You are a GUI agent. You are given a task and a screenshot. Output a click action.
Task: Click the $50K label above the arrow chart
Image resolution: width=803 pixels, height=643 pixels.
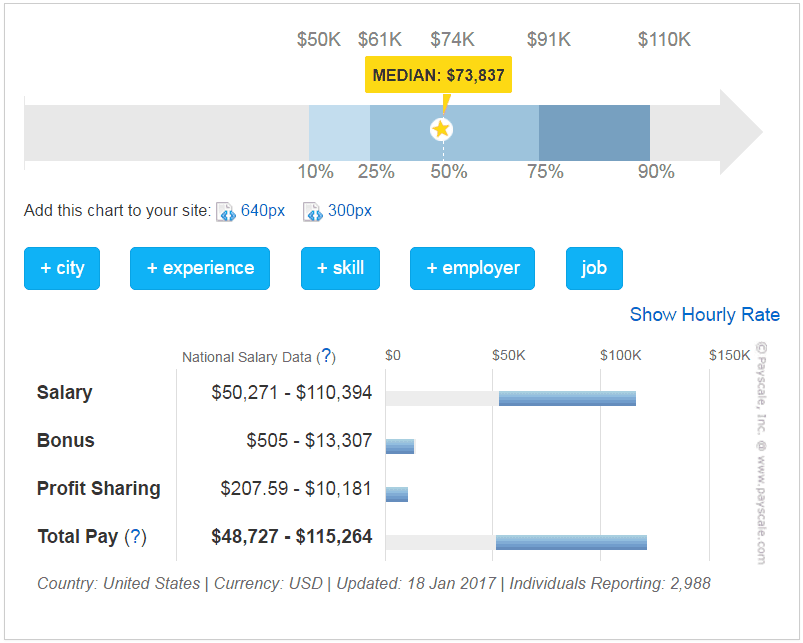tap(319, 39)
